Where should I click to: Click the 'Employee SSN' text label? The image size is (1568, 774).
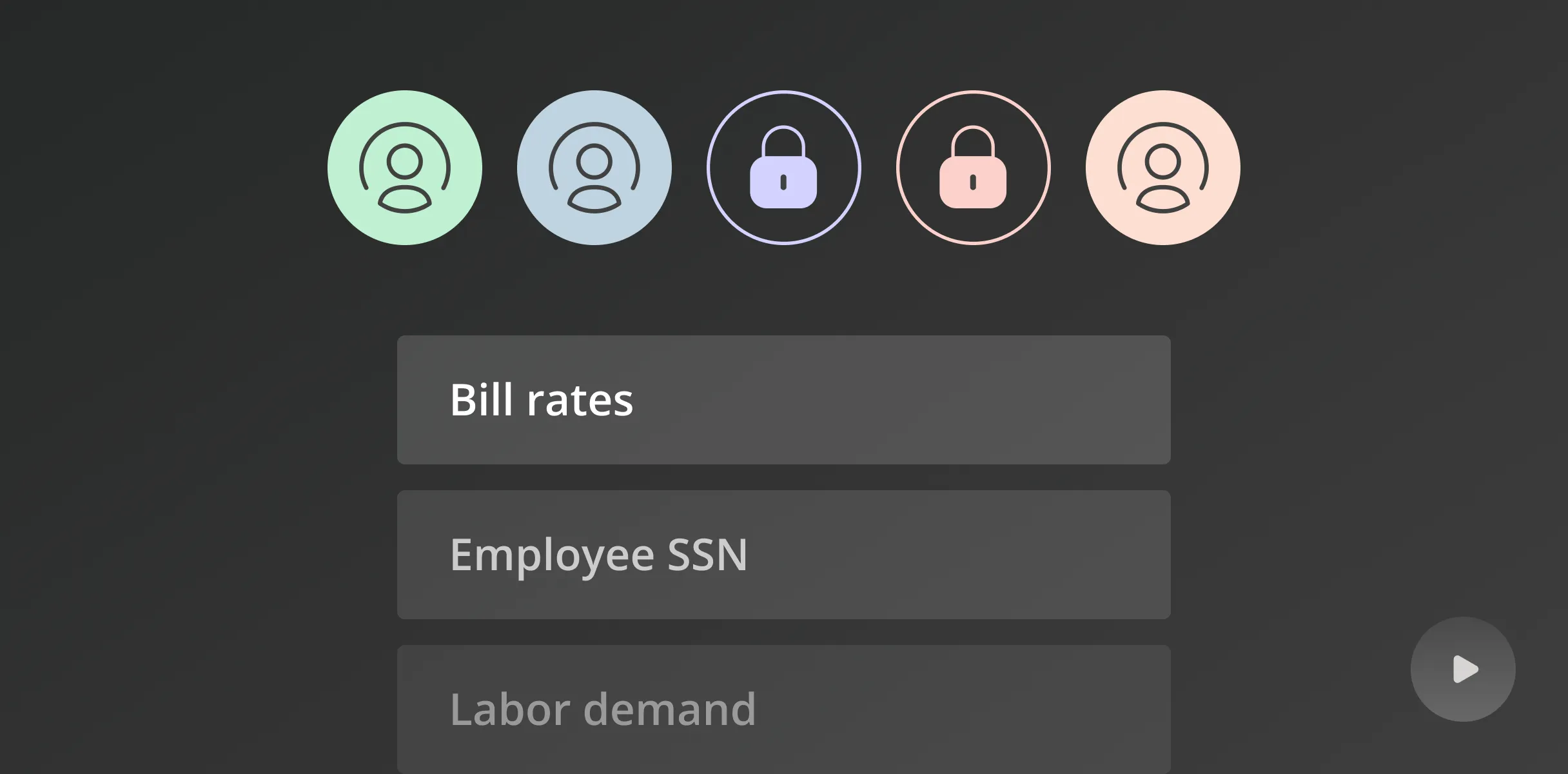pos(598,555)
